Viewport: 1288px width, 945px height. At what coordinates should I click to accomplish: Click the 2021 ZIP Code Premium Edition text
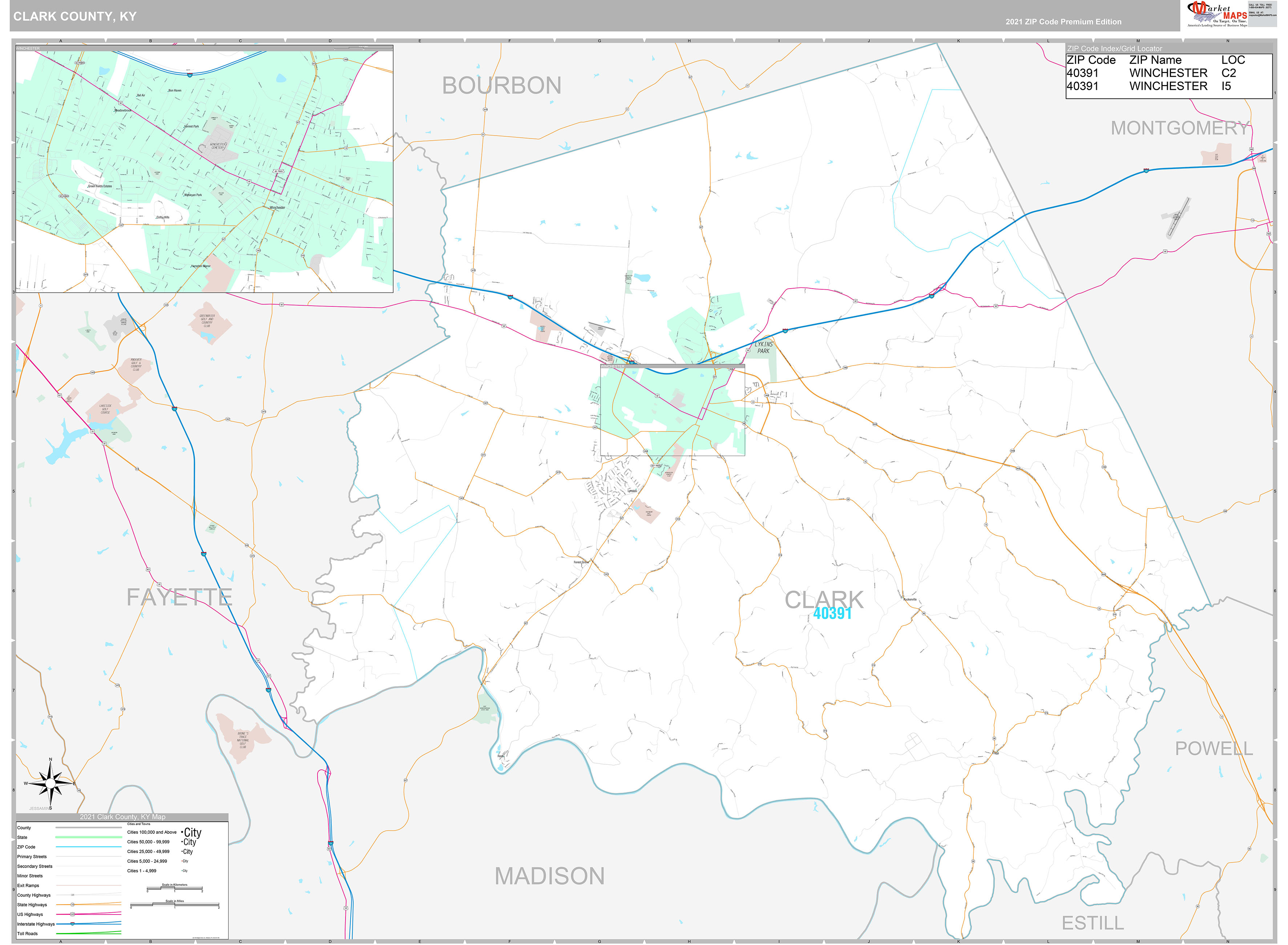(x=1063, y=22)
